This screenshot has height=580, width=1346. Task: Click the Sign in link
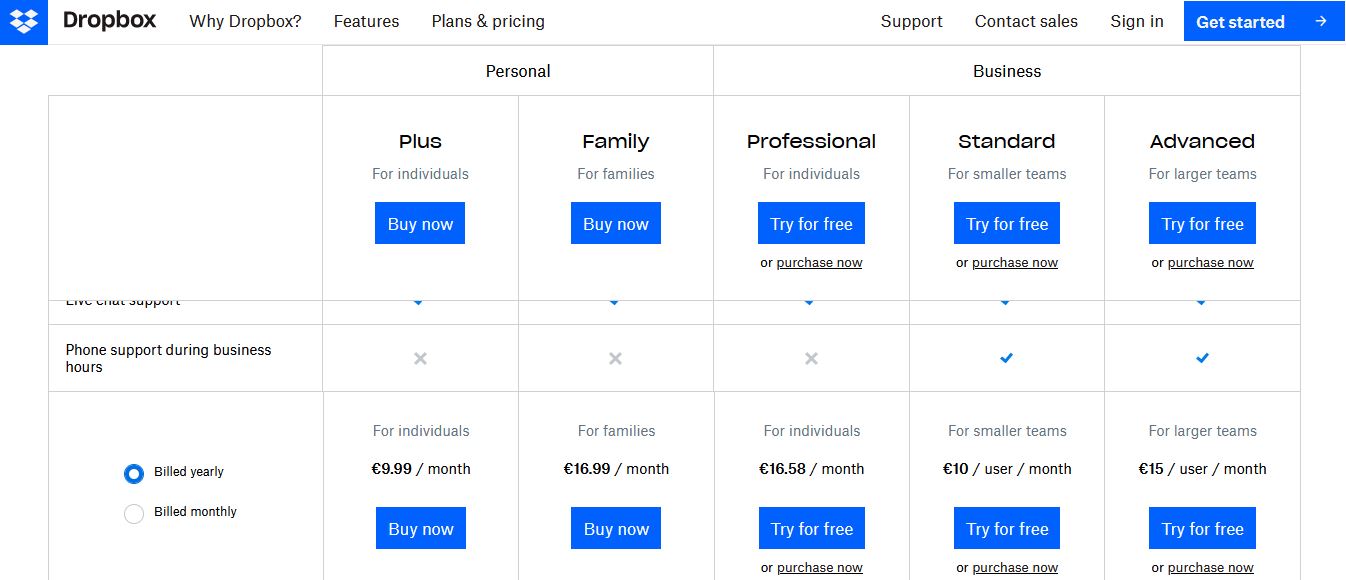(x=1136, y=21)
